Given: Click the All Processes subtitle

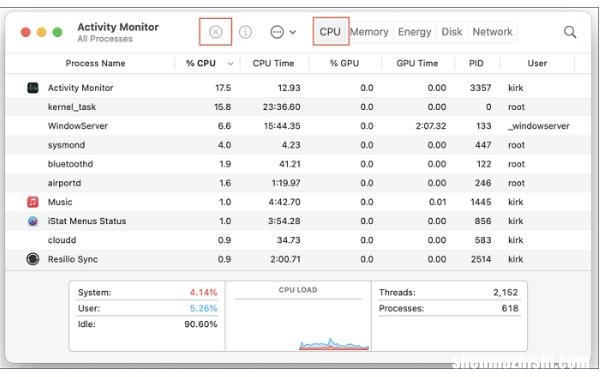Looking at the screenshot, I should 105,39.
